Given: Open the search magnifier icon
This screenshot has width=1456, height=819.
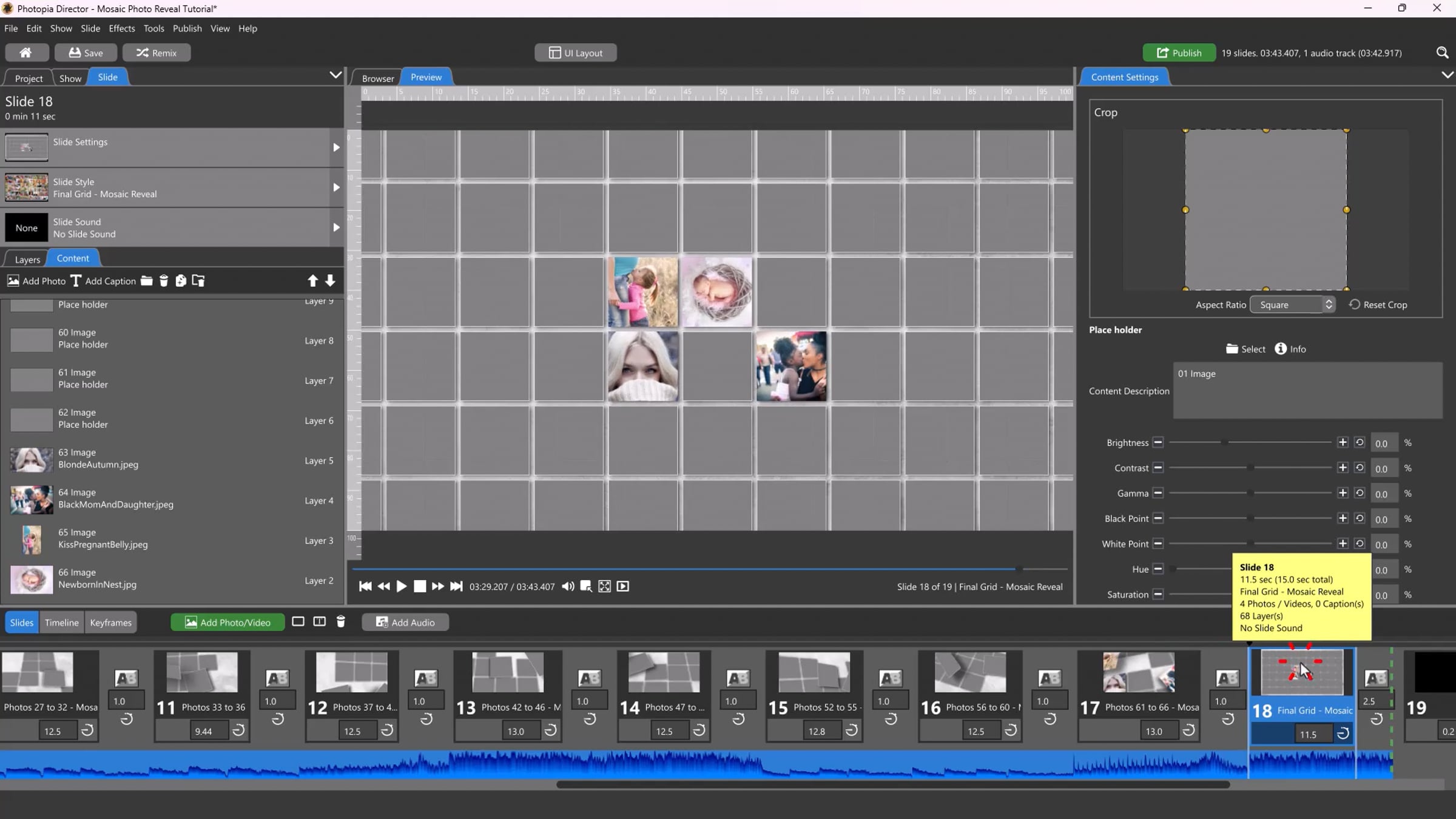Looking at the screenshot, I should [x=1442, y=53].
